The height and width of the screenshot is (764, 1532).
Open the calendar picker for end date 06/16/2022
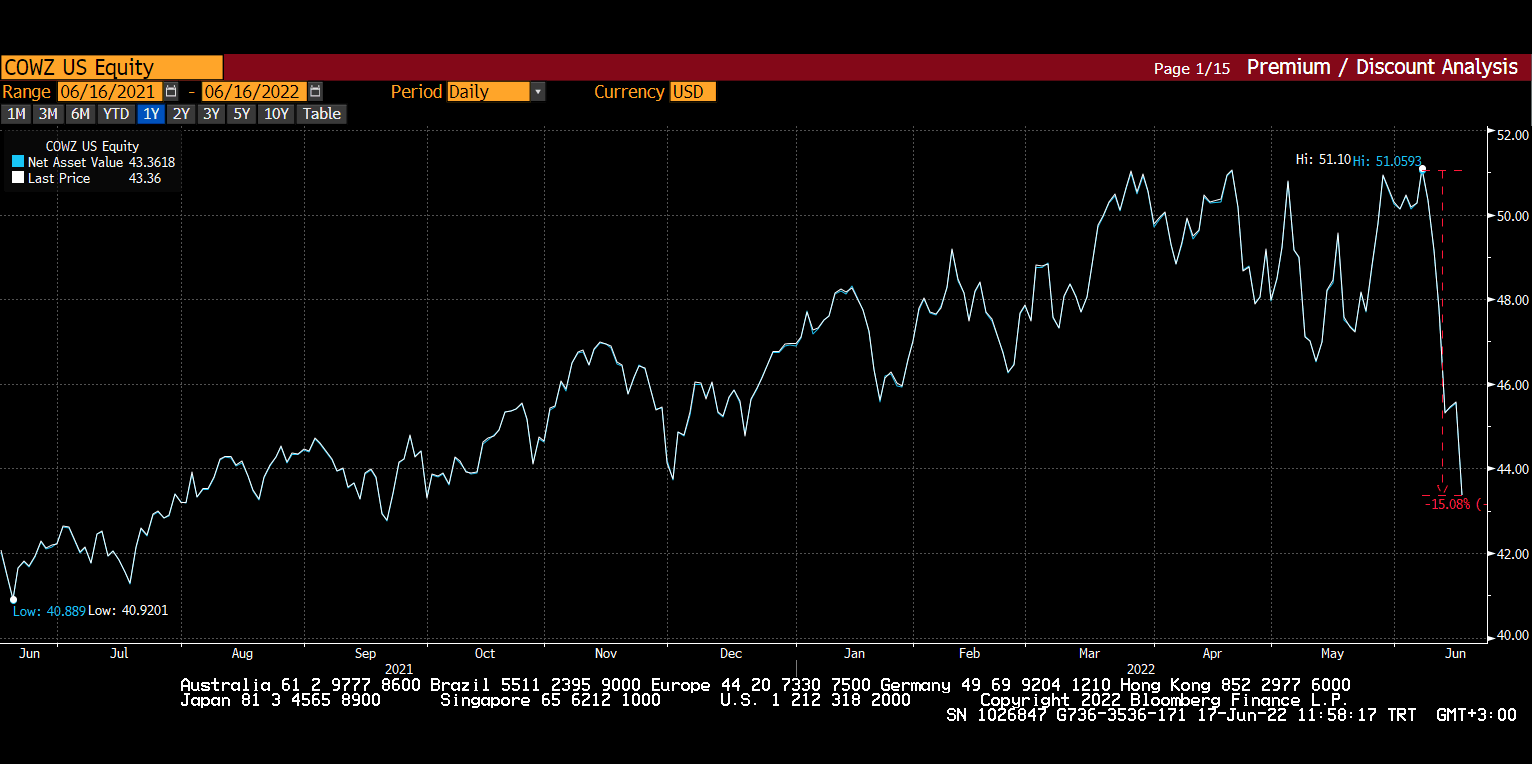click(315, 91)
